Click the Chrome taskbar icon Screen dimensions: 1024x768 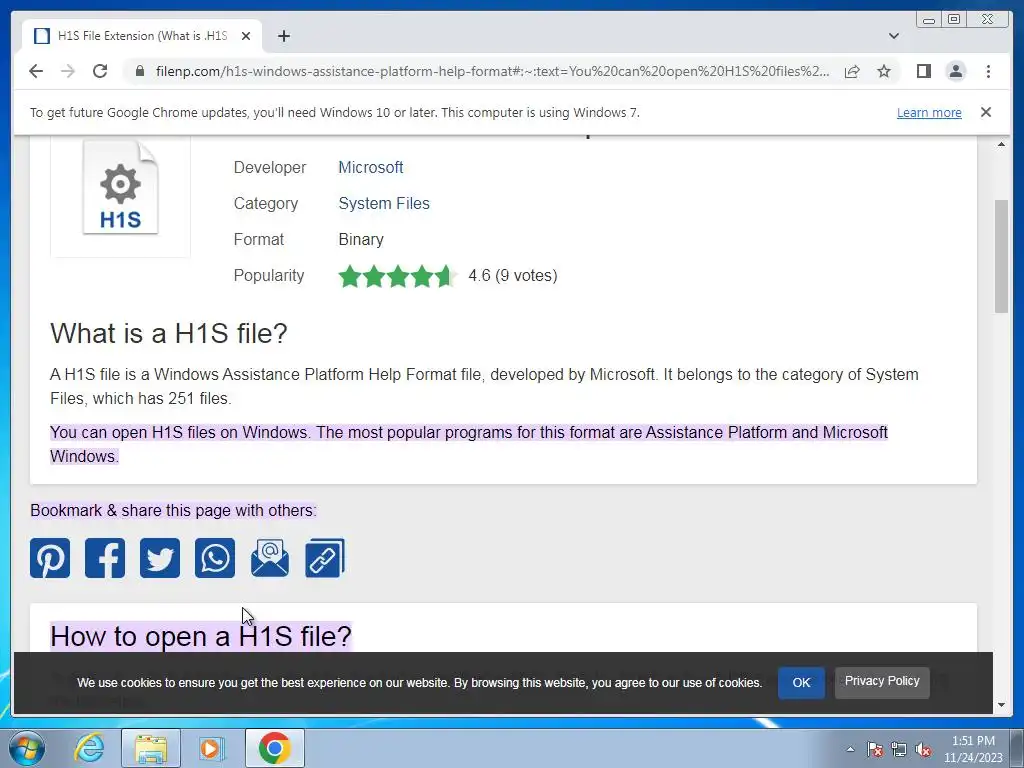[x=274, y=748]
